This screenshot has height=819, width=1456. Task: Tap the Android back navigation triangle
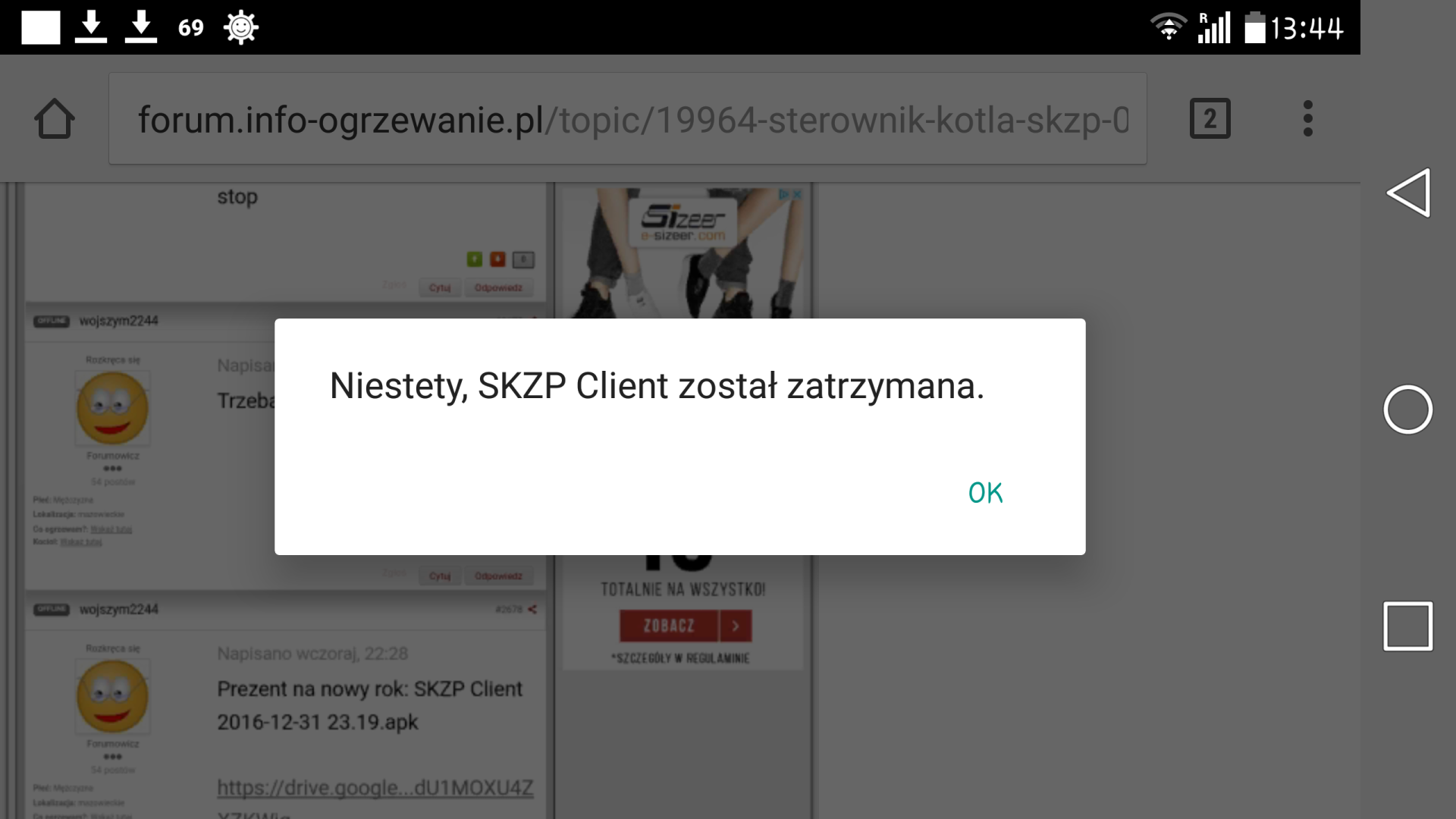coord(1408,193)
